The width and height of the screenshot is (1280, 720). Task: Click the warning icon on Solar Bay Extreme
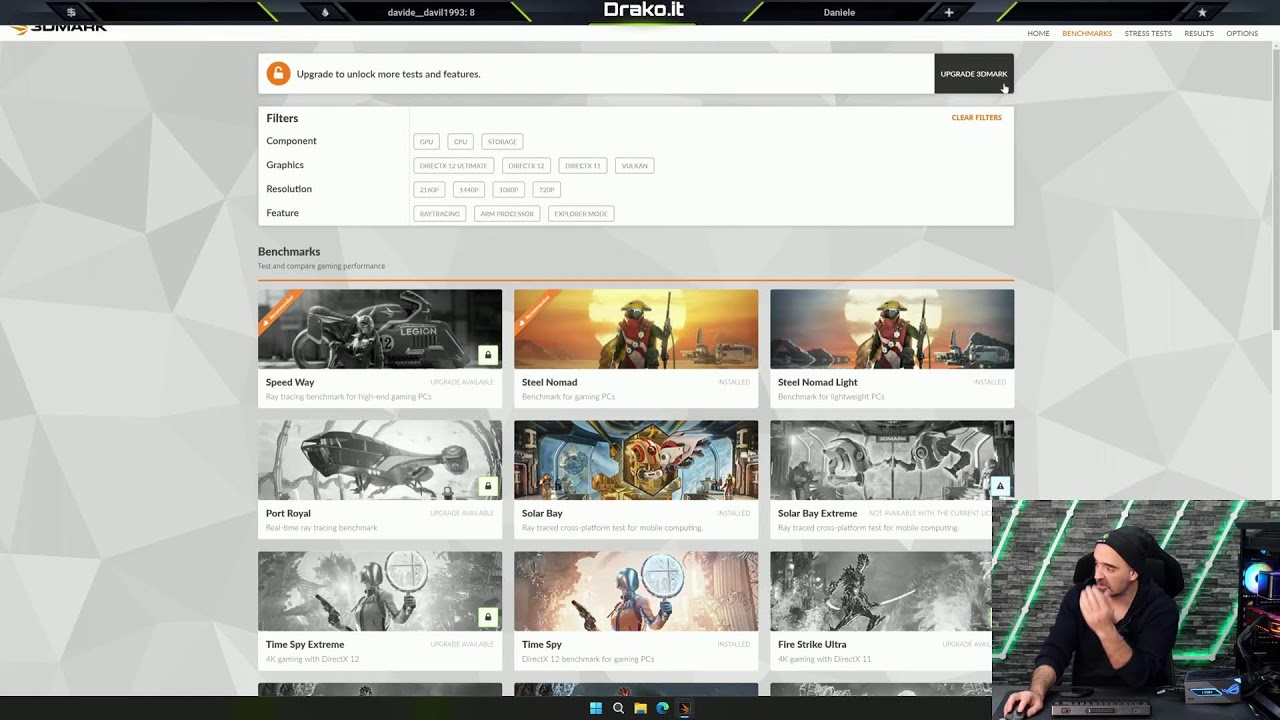coord(1000,486)
